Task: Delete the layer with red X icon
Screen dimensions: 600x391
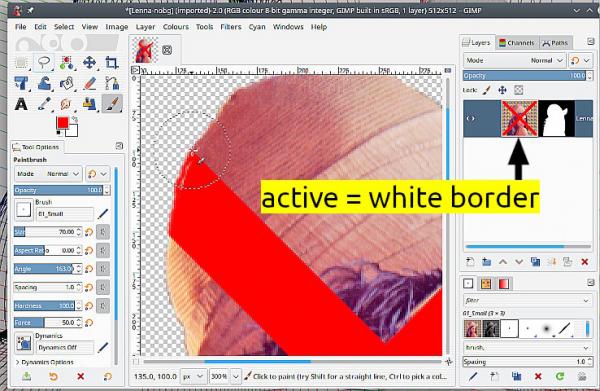Action: point(584,262)
